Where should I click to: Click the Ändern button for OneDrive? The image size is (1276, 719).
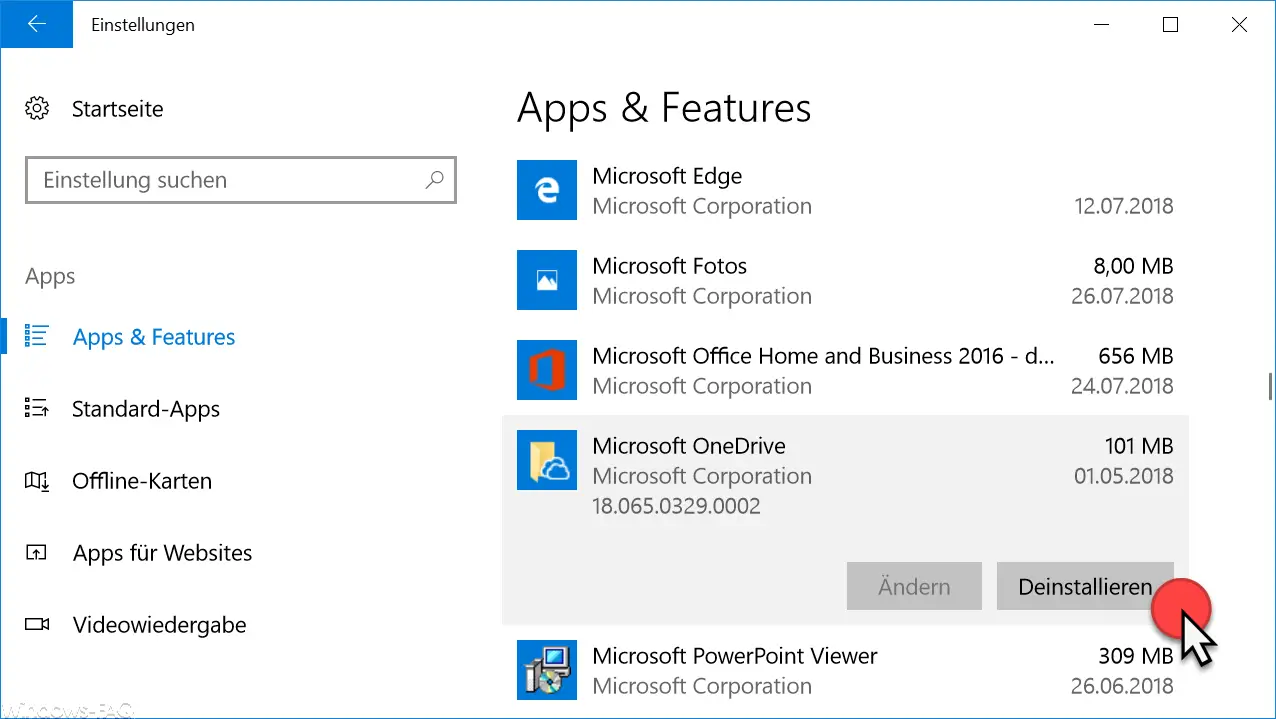click(x=914, y=586)
